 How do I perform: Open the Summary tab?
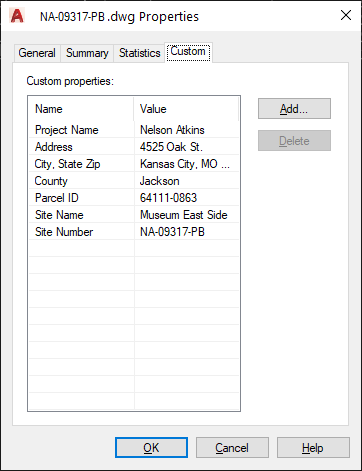click(x=87, y=53)
